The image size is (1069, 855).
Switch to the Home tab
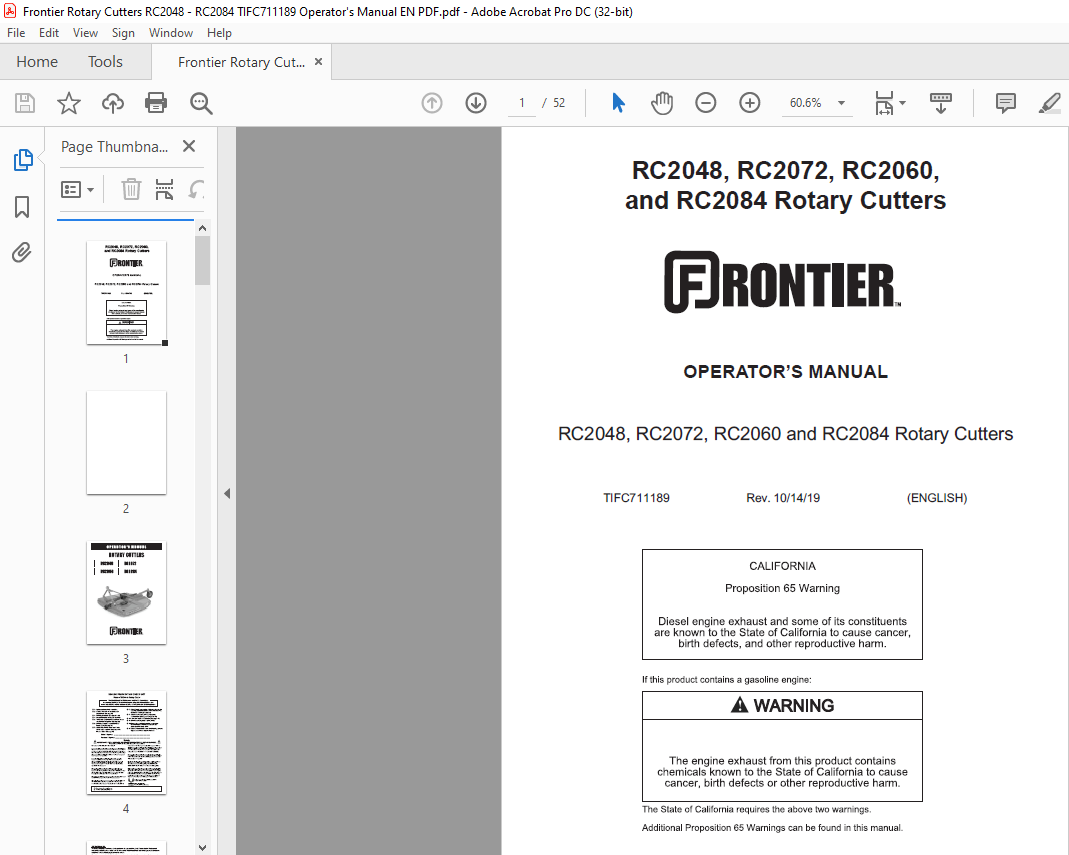(37, 62)
